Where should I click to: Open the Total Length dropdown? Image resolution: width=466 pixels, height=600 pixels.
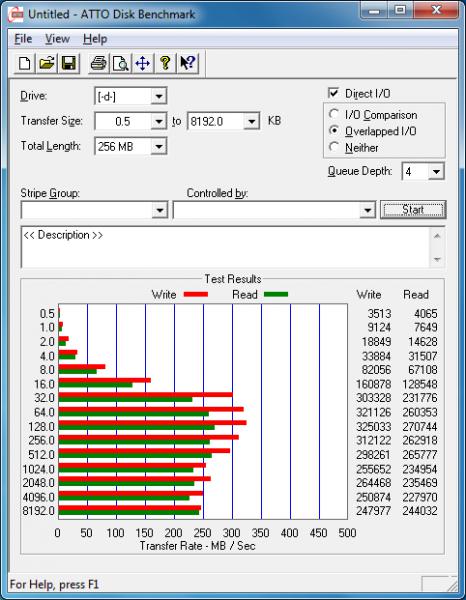pos(158,147)
